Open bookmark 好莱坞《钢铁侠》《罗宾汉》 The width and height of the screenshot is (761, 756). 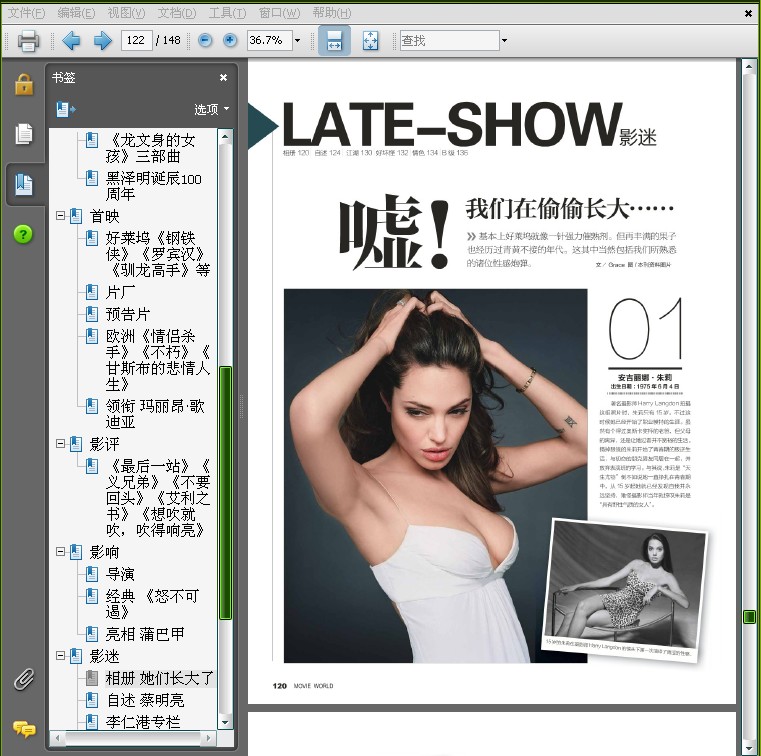point(158,254)
